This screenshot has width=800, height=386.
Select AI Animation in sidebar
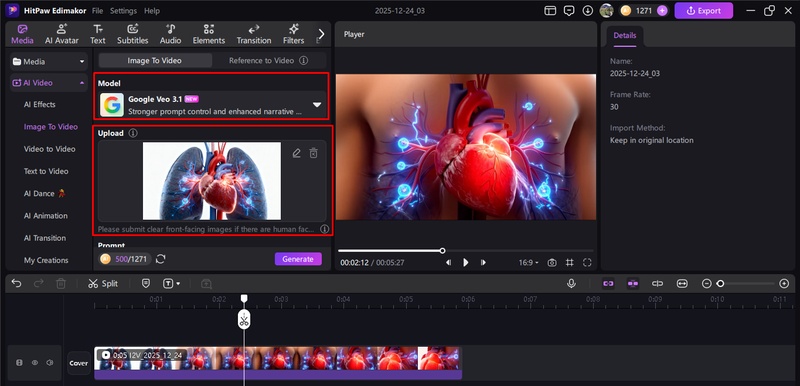[x=45, y=216]
